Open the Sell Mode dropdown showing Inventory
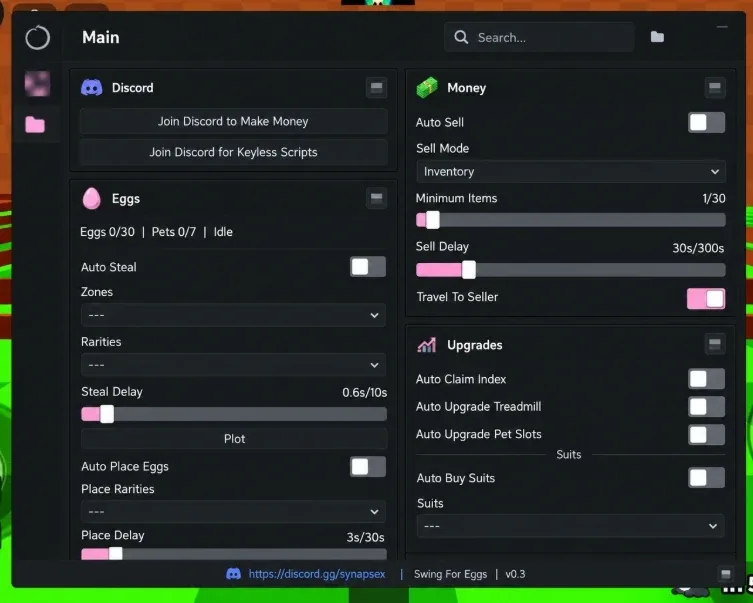The height and width of the screenshot is (603, 753). [x=571, y=171]
